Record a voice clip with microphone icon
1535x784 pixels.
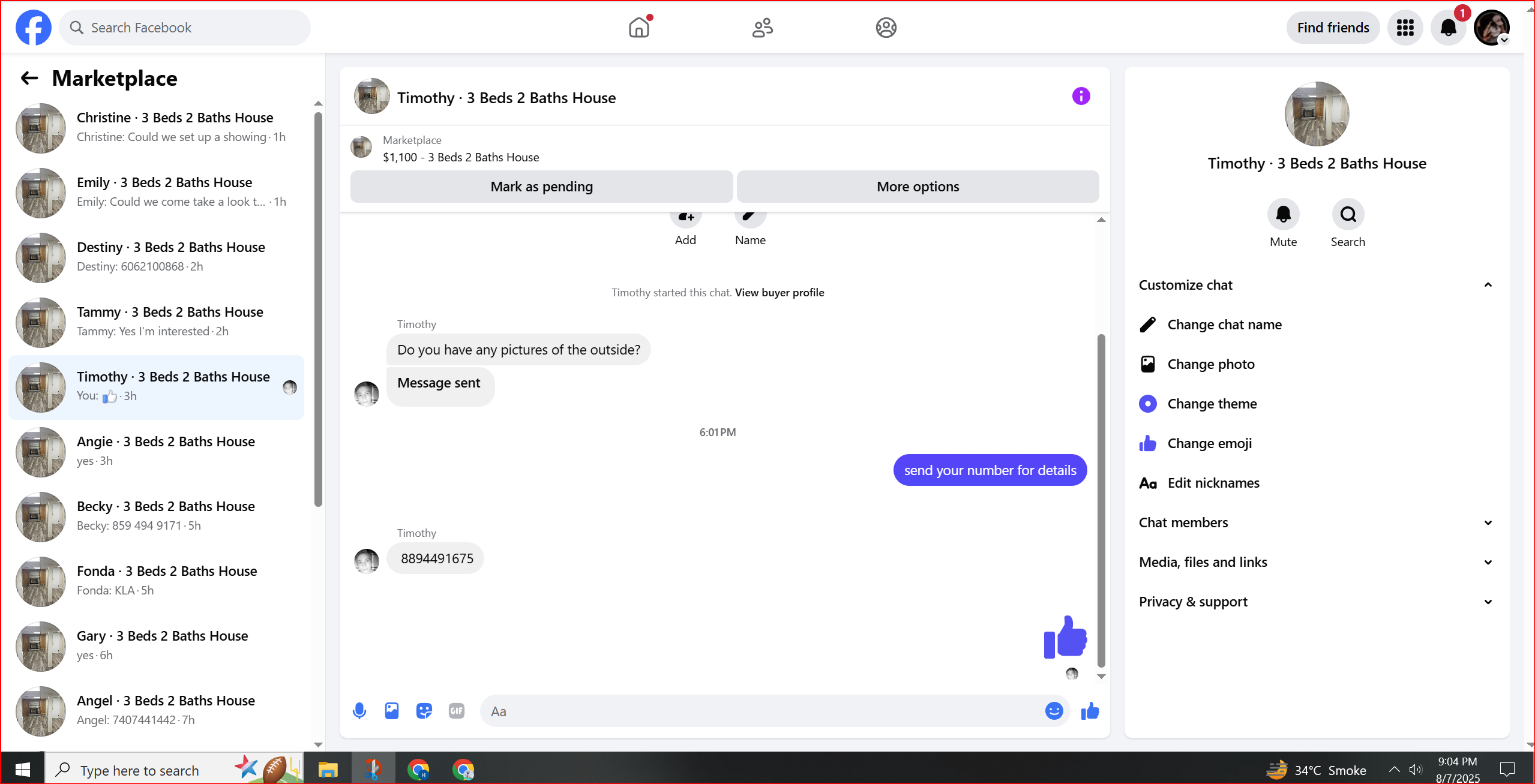359,711
